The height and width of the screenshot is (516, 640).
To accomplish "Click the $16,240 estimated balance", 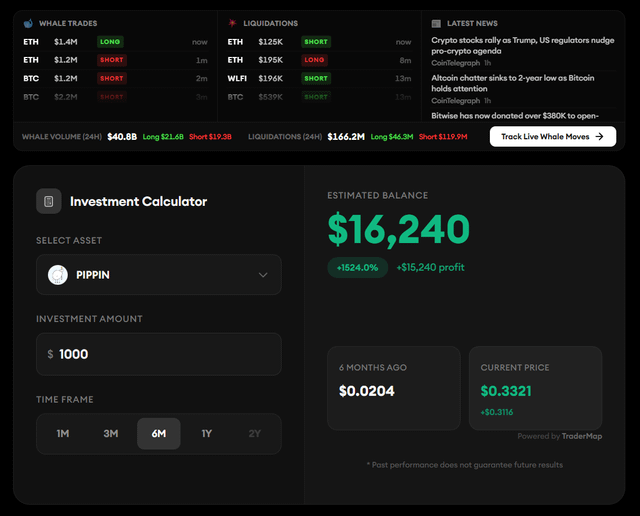I will [399, 229].
